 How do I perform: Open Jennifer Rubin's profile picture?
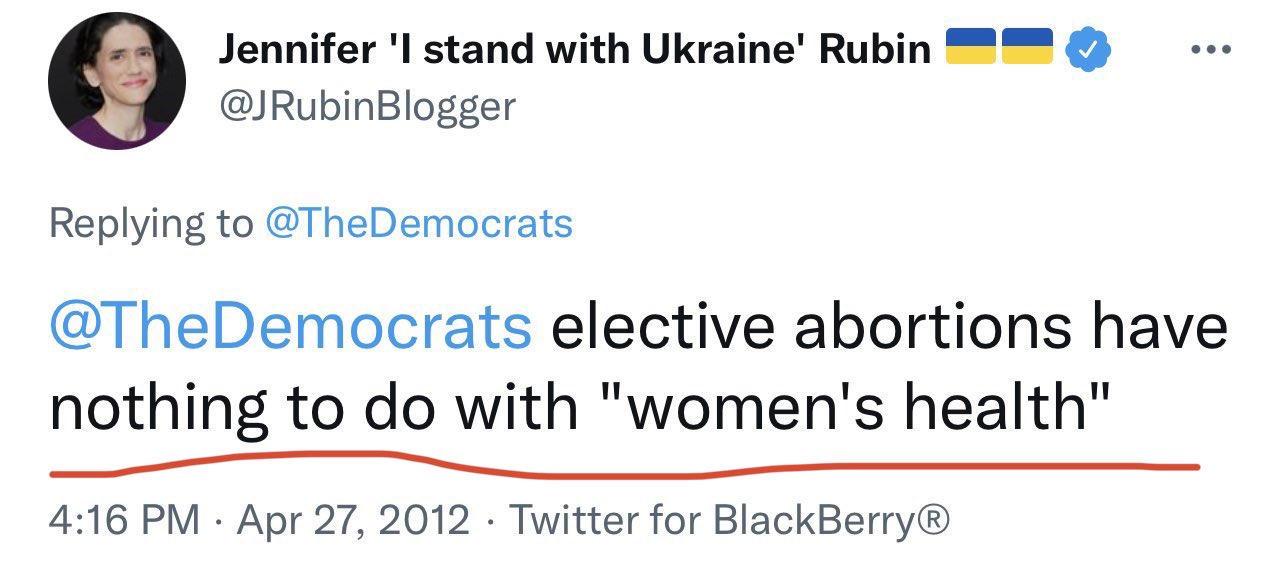click(118, 82)
